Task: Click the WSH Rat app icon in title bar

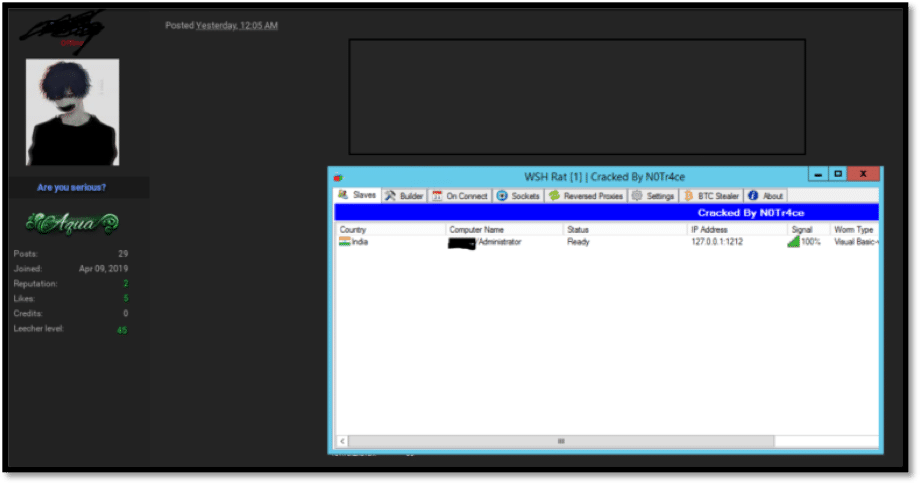Action: [339, 177]
